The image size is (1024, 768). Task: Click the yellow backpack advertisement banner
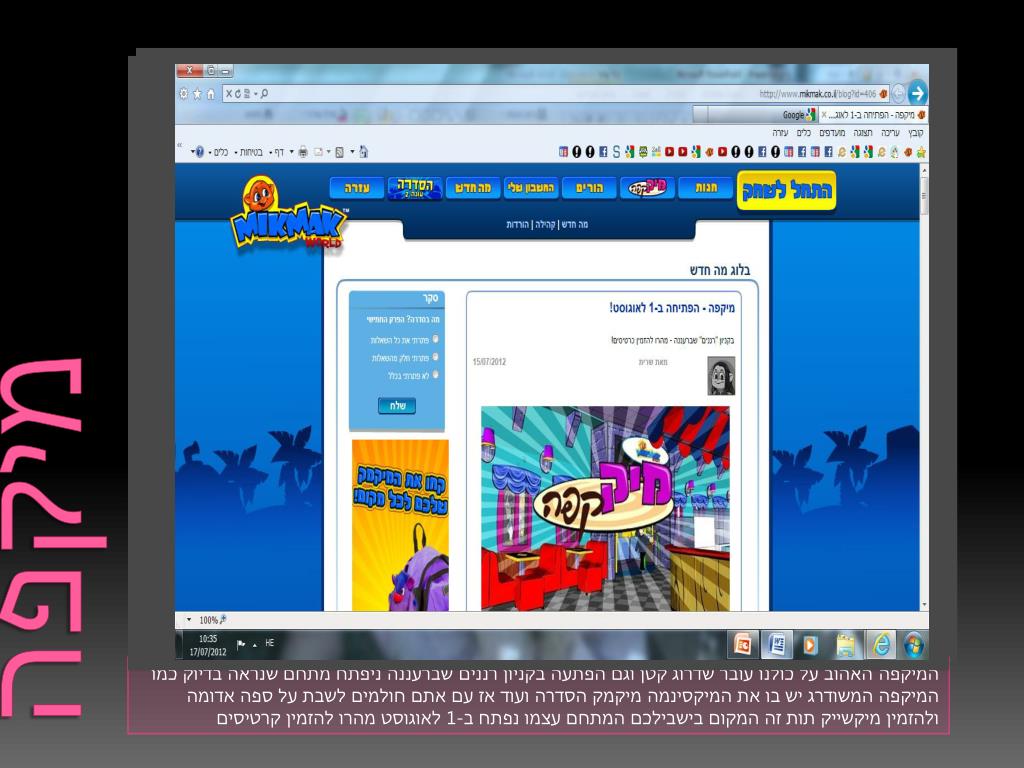(400, 525)
